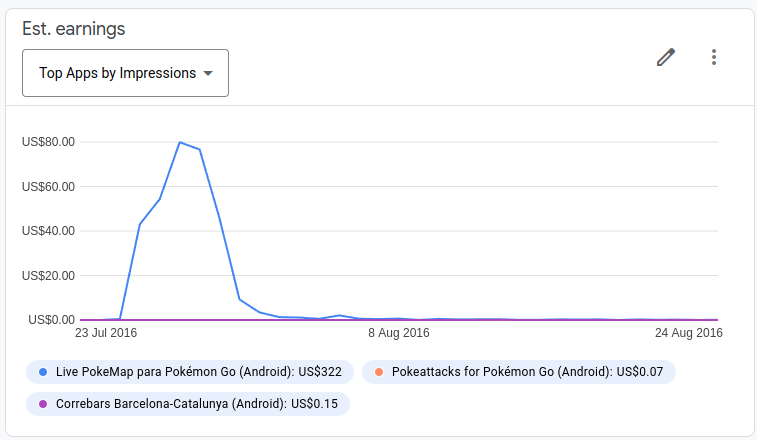
Task: Click the 23 Jul 2016 date label
Action: pos(106,332)
